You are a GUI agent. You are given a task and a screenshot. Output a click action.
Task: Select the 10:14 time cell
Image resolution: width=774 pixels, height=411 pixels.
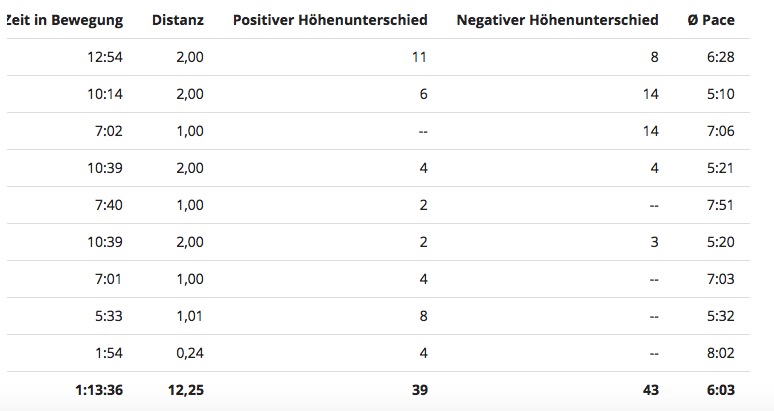coord(105,94)
